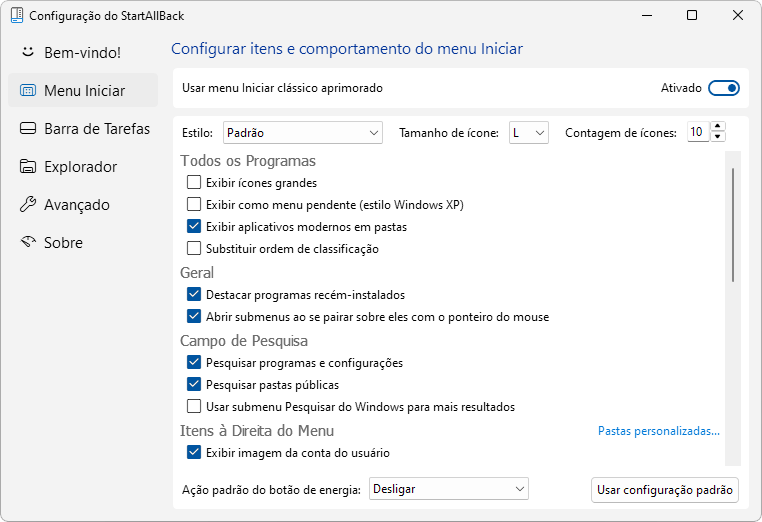Click the Barra de Tarefas sidebar icon
This screenshot has width=762, height=522.
28,128
